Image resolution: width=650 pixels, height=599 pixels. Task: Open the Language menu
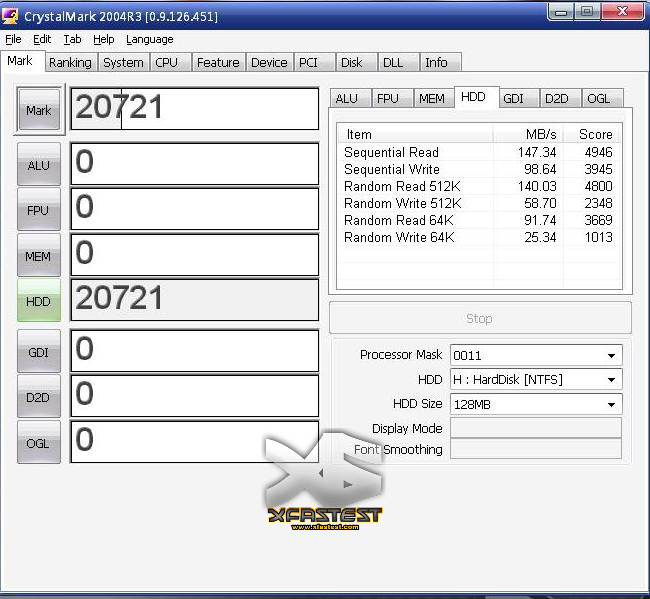[150, 39]
